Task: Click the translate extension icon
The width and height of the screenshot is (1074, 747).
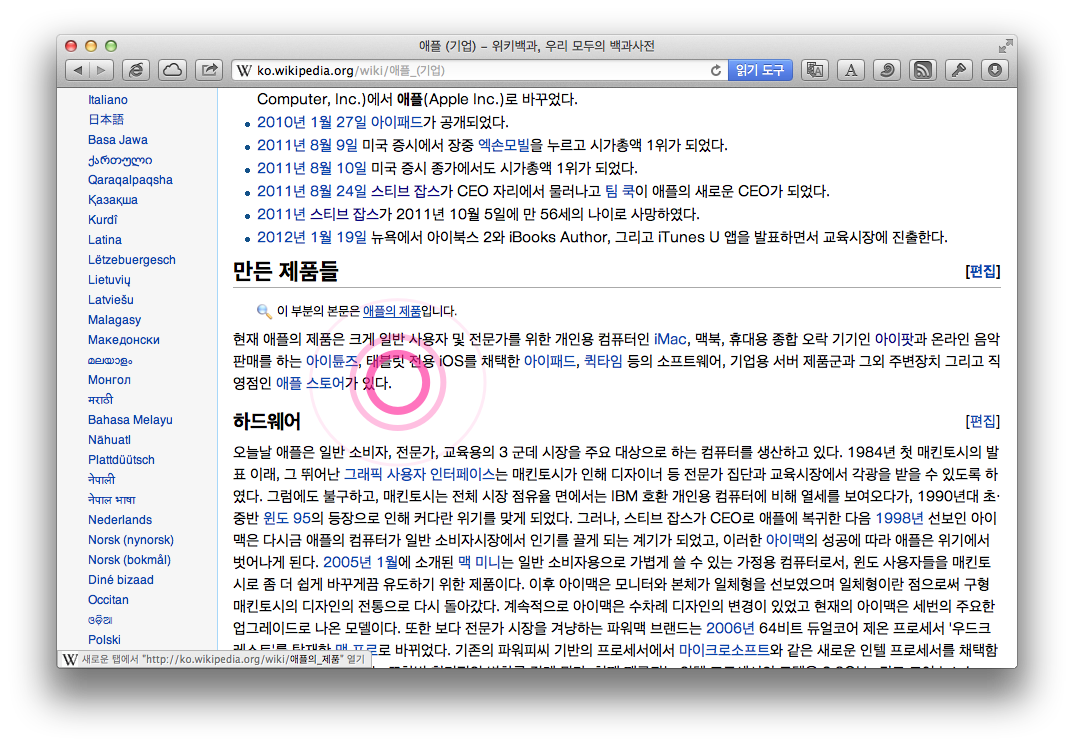Action: click(814, 70)
